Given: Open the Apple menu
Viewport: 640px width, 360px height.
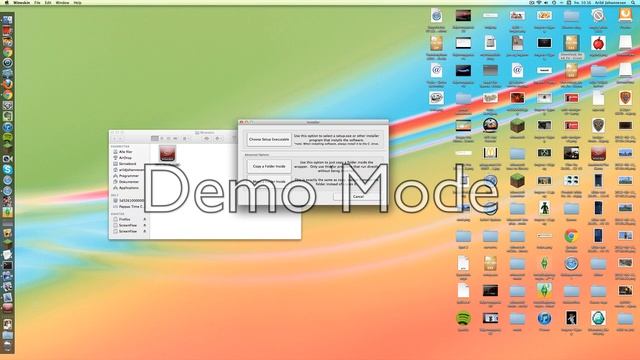Looking at the screenshot, I should click(x=6, y=2).
